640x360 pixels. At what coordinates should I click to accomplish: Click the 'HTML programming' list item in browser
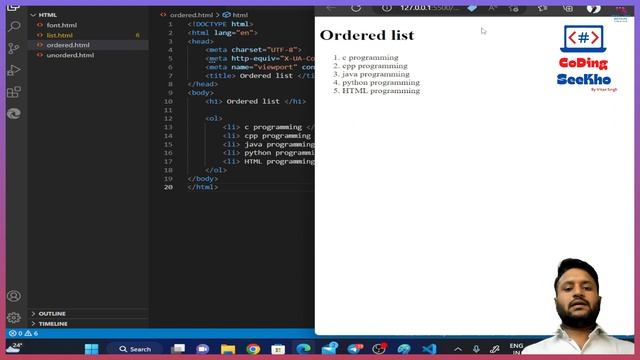coord(381,91)
